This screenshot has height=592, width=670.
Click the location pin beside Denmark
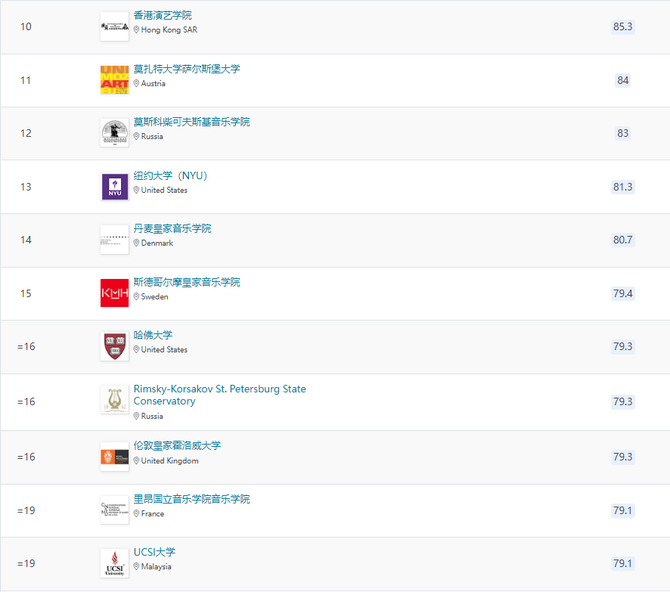(x=136, y=243)
